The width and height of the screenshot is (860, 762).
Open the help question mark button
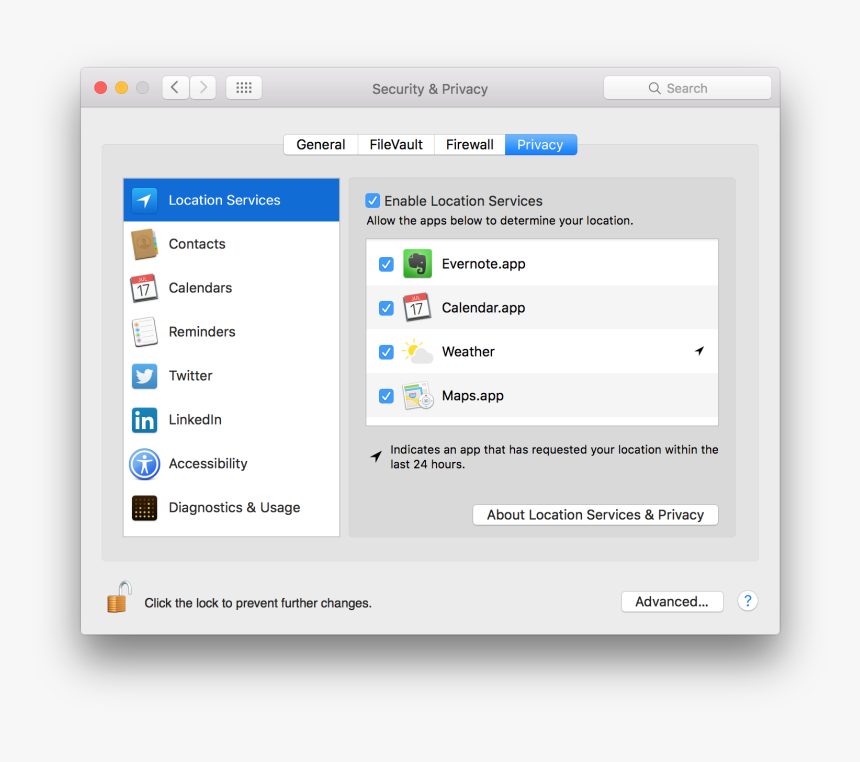[747, 601]
